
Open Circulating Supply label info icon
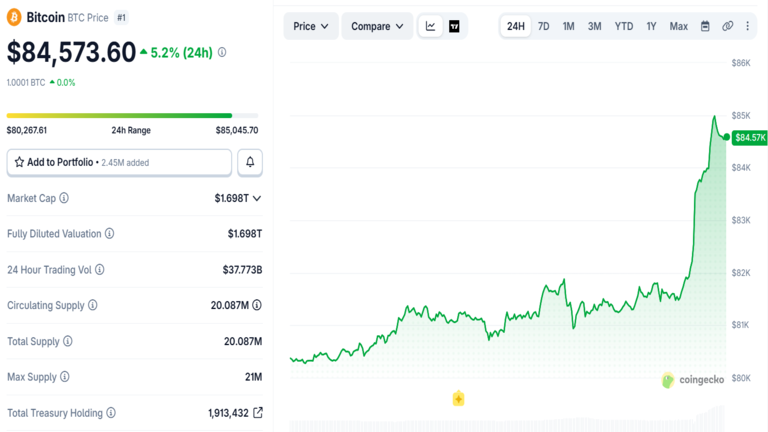pyautogui.click(x=93, y=305)
